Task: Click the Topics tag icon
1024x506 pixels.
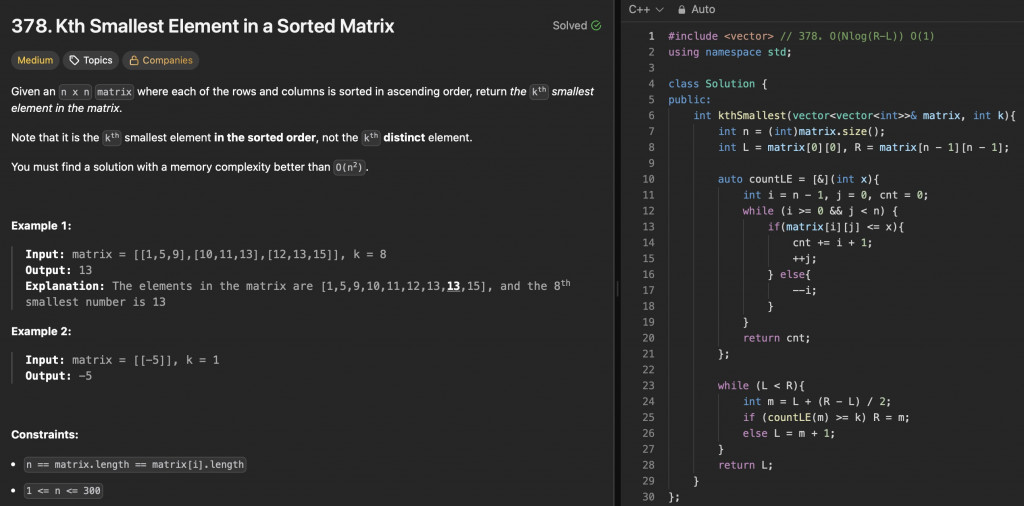Action: 74,61
